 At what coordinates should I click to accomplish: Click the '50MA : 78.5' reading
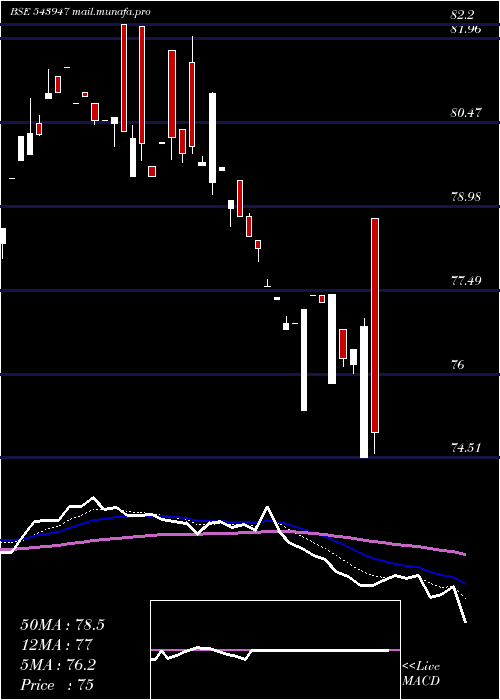[x=62, y=625]
